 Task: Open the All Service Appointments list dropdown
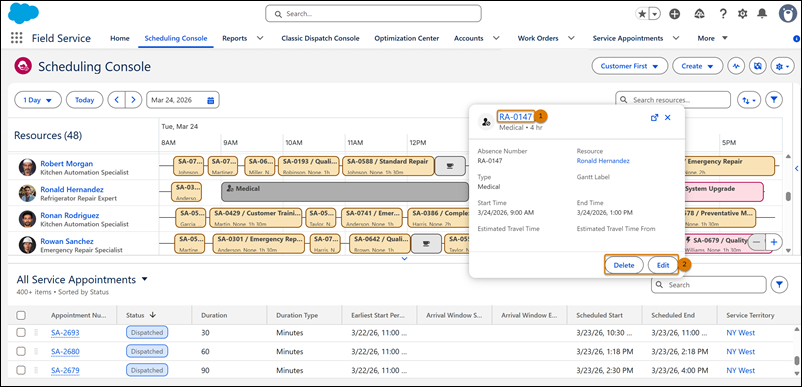(x=144, y=279)
